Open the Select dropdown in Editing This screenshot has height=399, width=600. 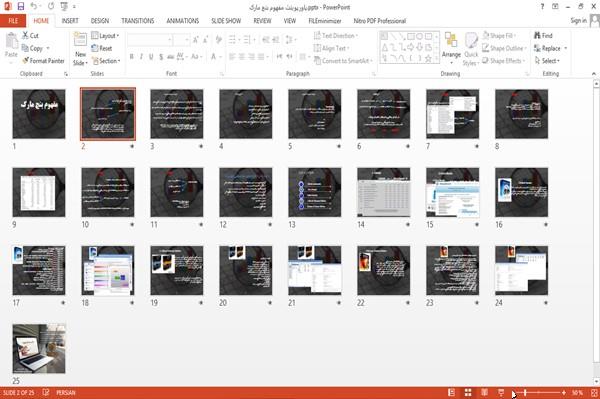coord(547,61)
